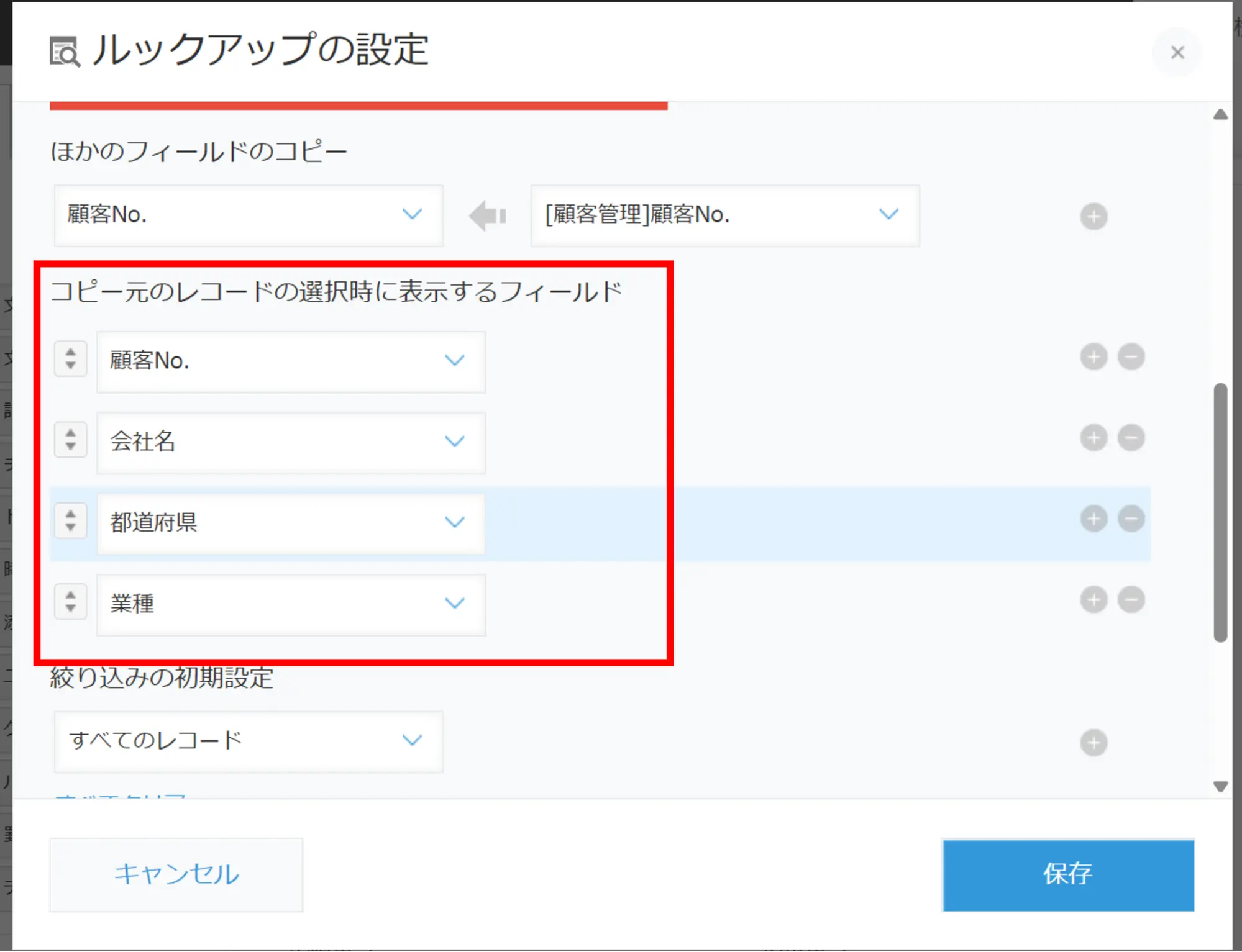
Task: Click reorder handle for 顧客No. row
Action: 70,359
